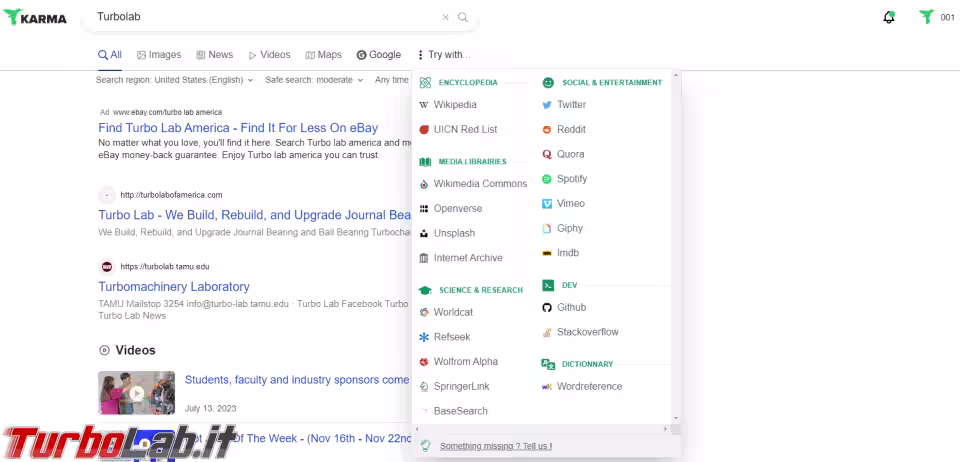Open the green Karma account icon
Image resolution: width=960 pixels, height=462 pixels.
click(926, 17)
